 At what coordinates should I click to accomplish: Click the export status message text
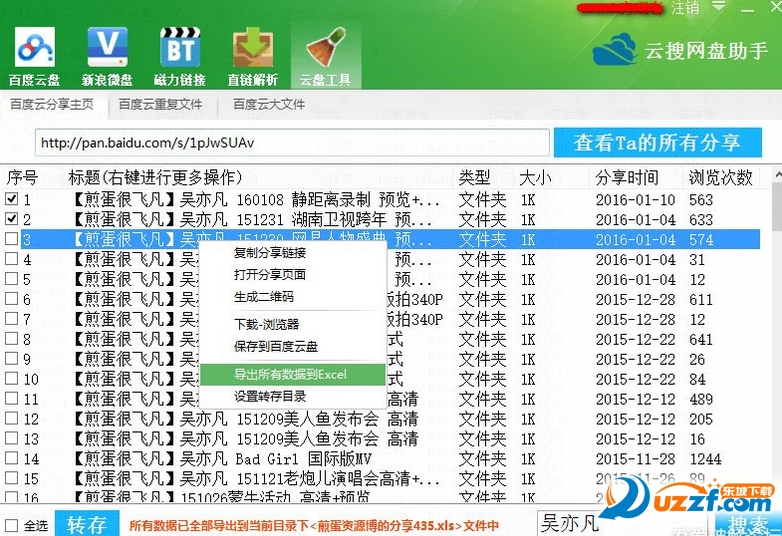click(x=314, y=525)
